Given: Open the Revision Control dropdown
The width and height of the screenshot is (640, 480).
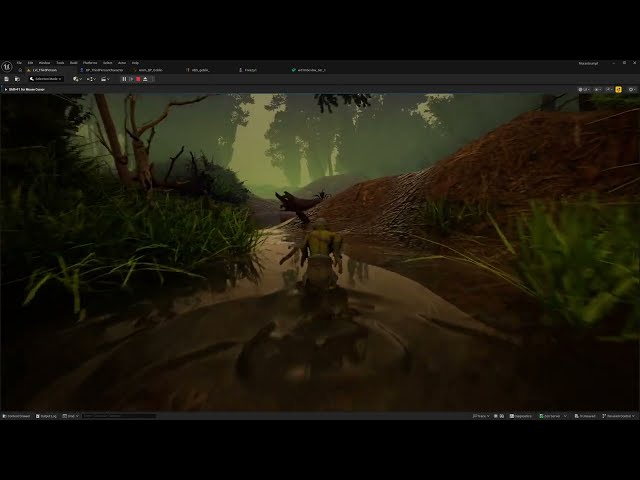Looking at the screenshot, I should [619, 416].
